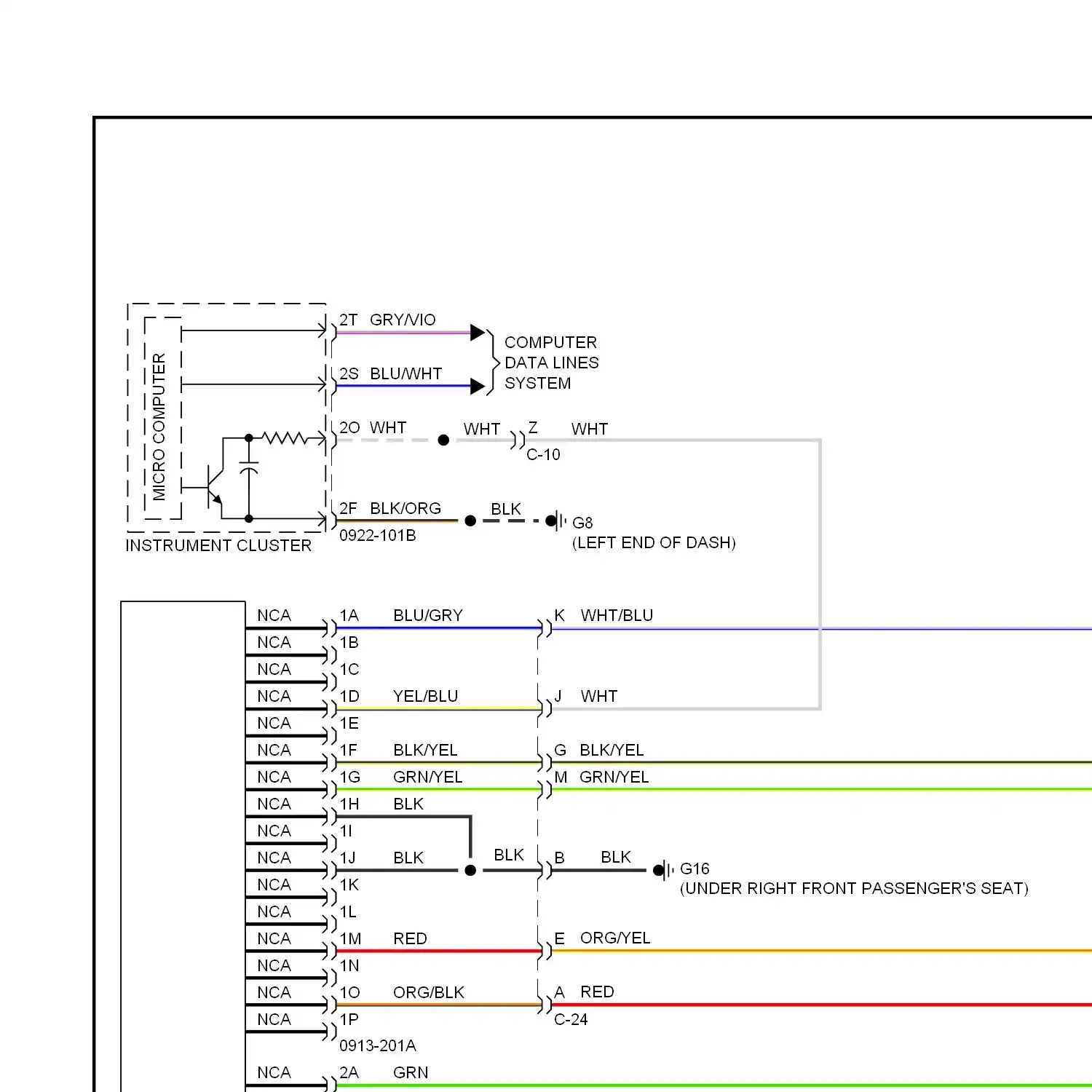
Task: Select the 1O pin label
Action: point(349,992)
